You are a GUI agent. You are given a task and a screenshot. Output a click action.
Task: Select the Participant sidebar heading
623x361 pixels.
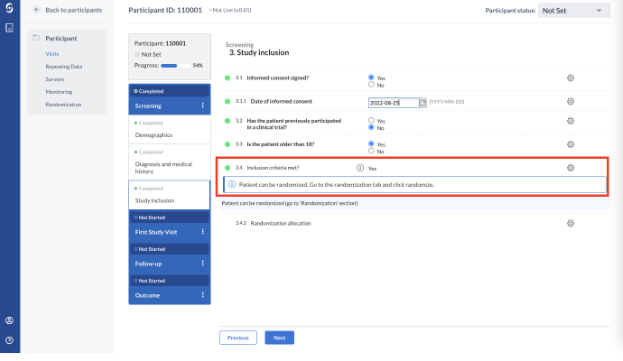pyautogui.click(x=61, y=39)
